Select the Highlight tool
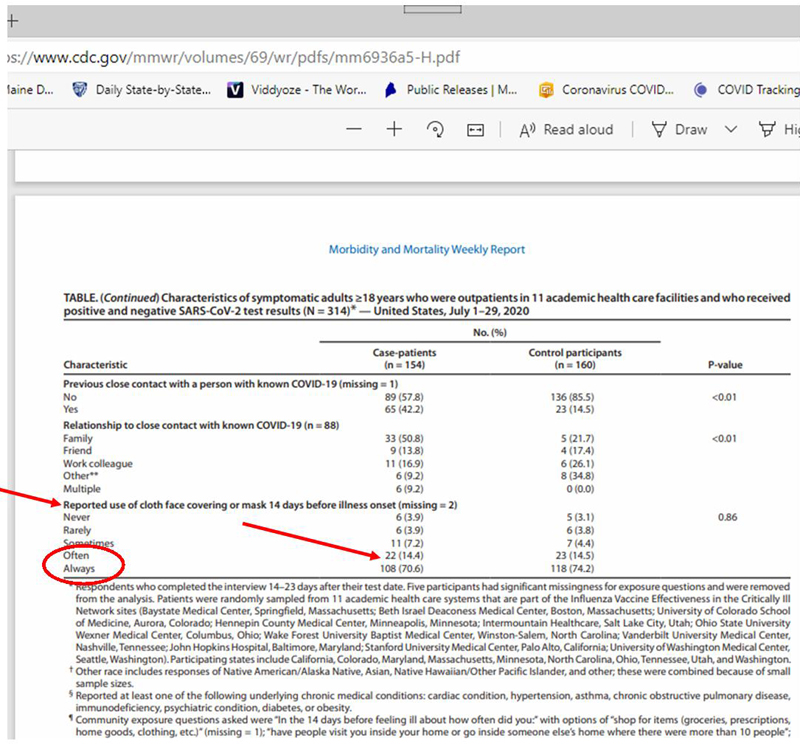 pyautogui.click(x=779, y=130)
